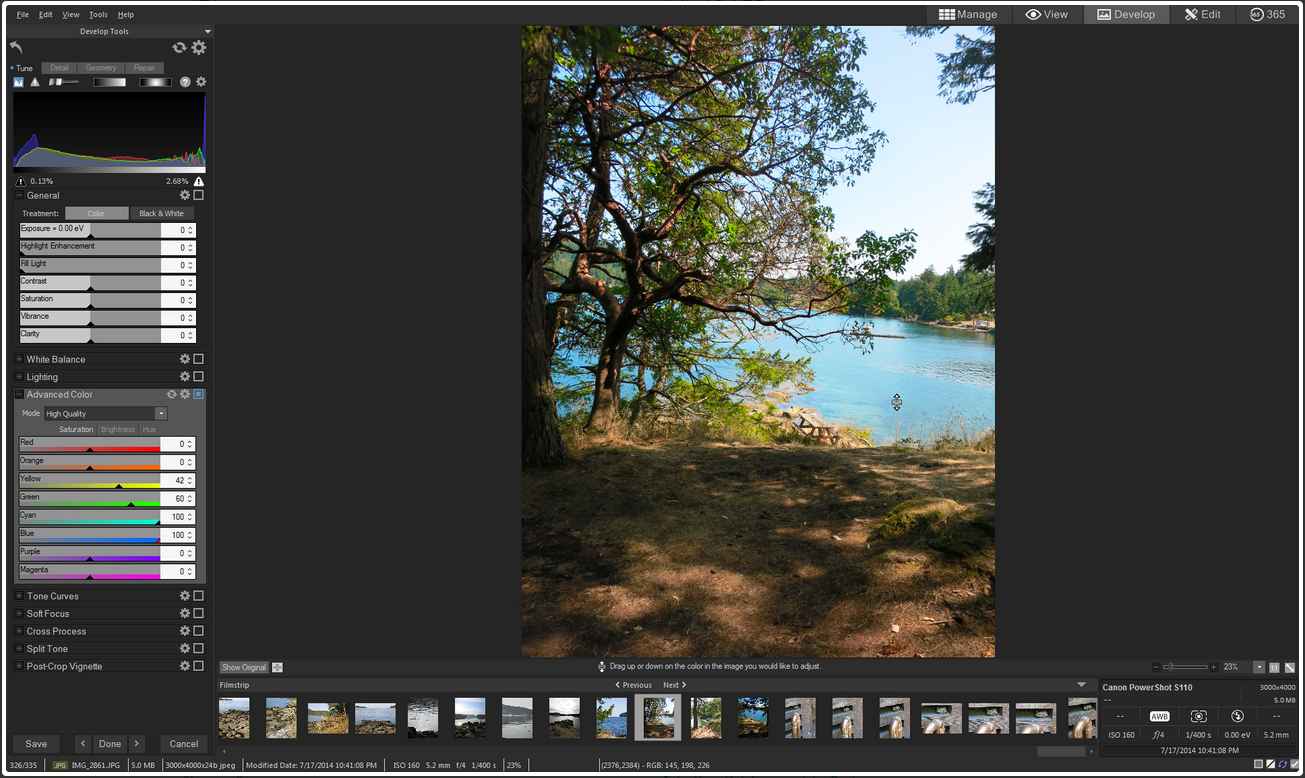Enable the Post-Crop Vignette checkbox
This screenshot has height=778, width=1305.
(x=198, y=666)
